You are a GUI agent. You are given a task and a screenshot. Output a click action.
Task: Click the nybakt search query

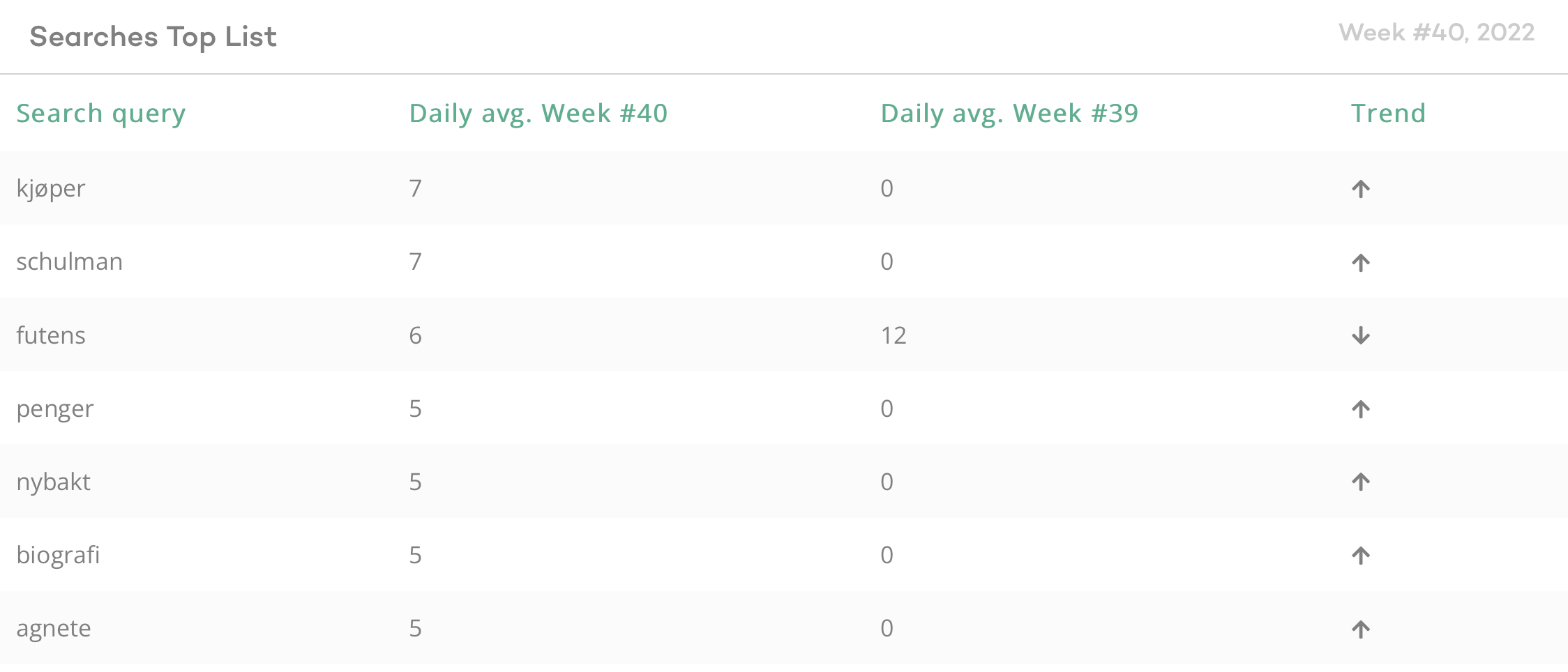point(53,482)
